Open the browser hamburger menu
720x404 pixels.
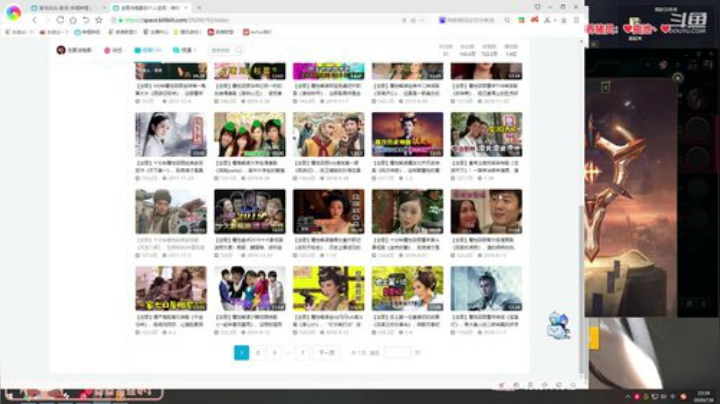576,20
